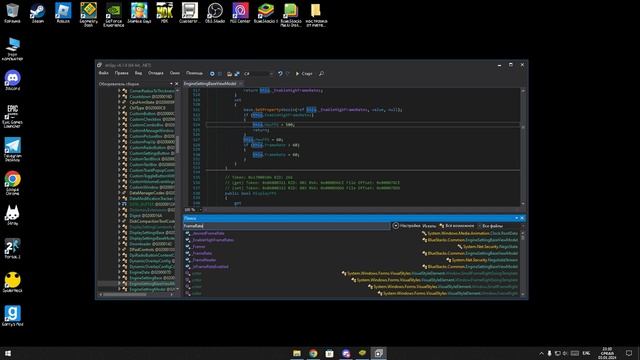
Task: Select the Google Chrome desktop icon
Action: pos(12,183)
